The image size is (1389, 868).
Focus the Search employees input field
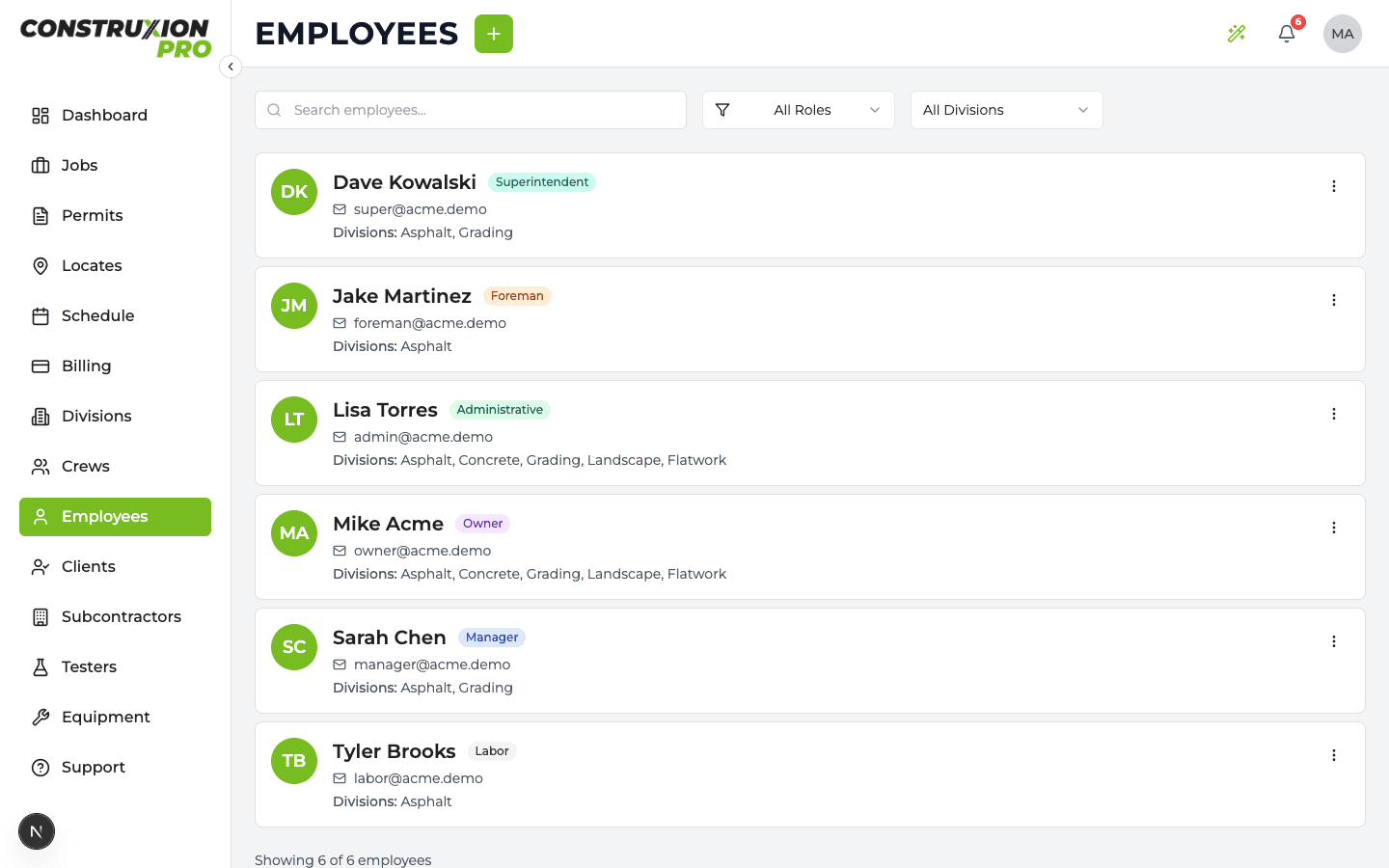click(471, 110)
